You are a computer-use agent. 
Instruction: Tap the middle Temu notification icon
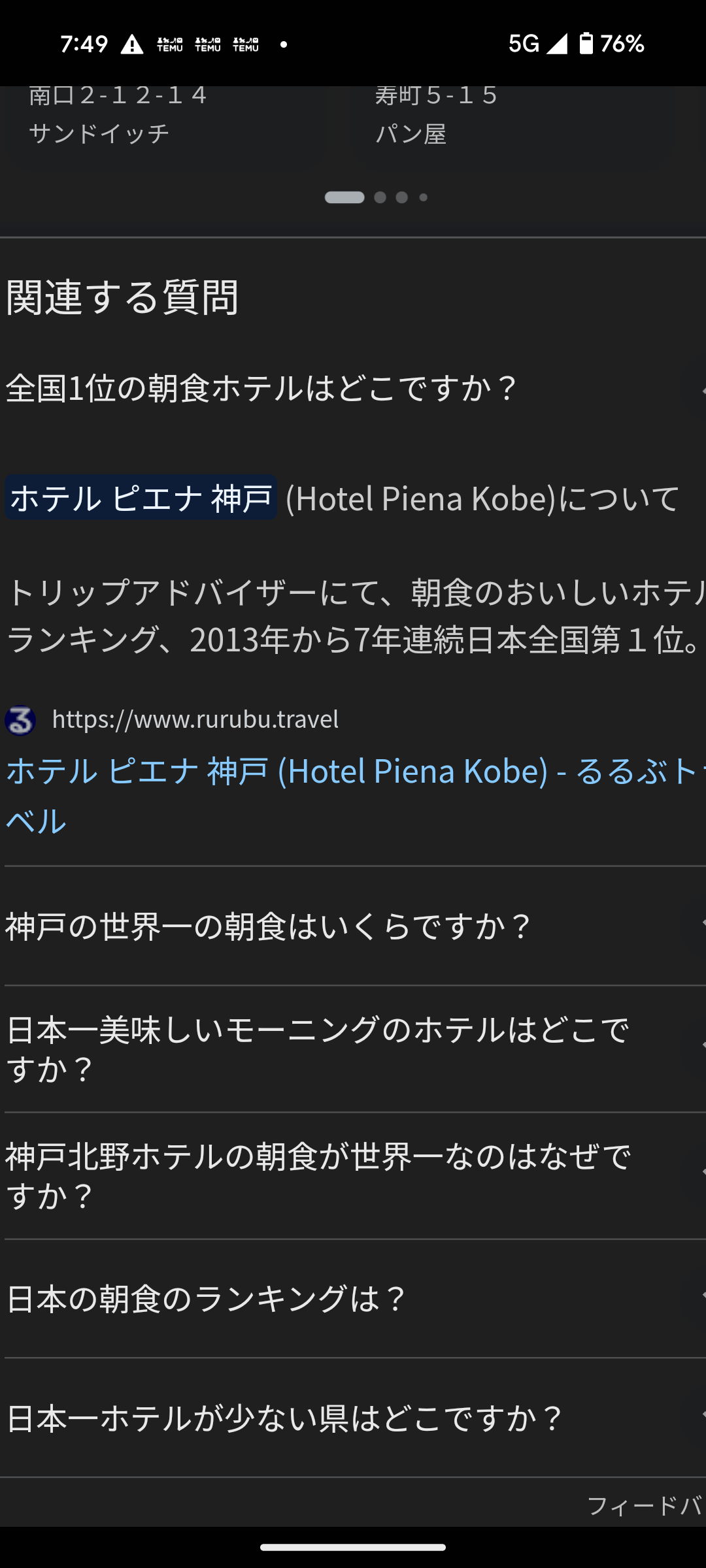(x=208, y=44)
